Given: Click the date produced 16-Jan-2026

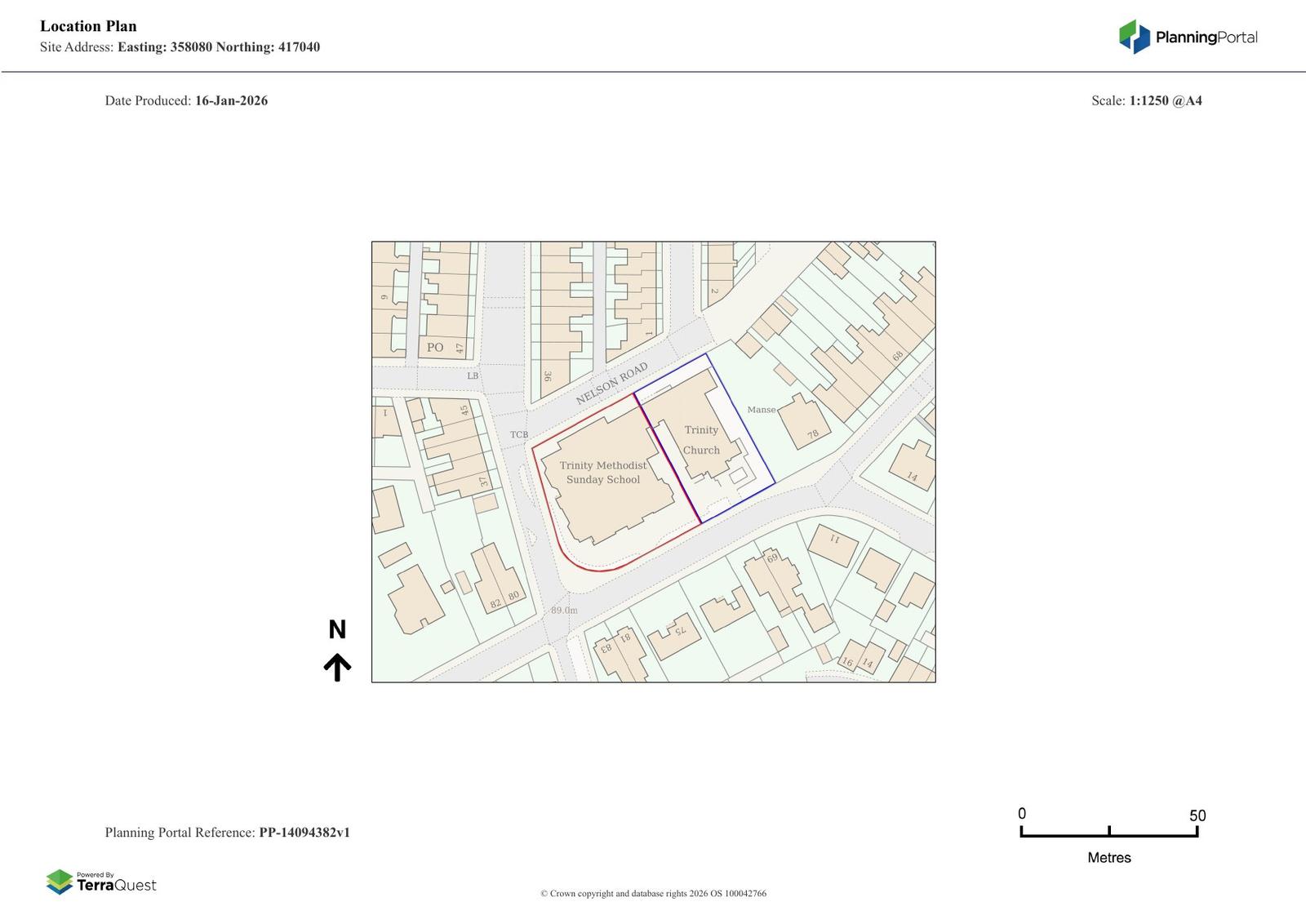Looking at the screenshot, I should (x=231, y=100).
